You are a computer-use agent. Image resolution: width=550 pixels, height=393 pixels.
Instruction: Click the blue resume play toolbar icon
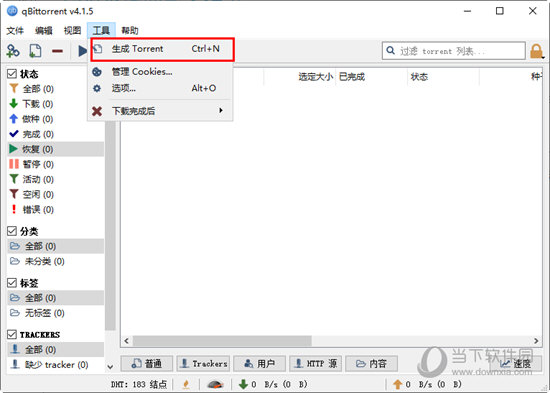pyautogui.click(x=82, y=51)
